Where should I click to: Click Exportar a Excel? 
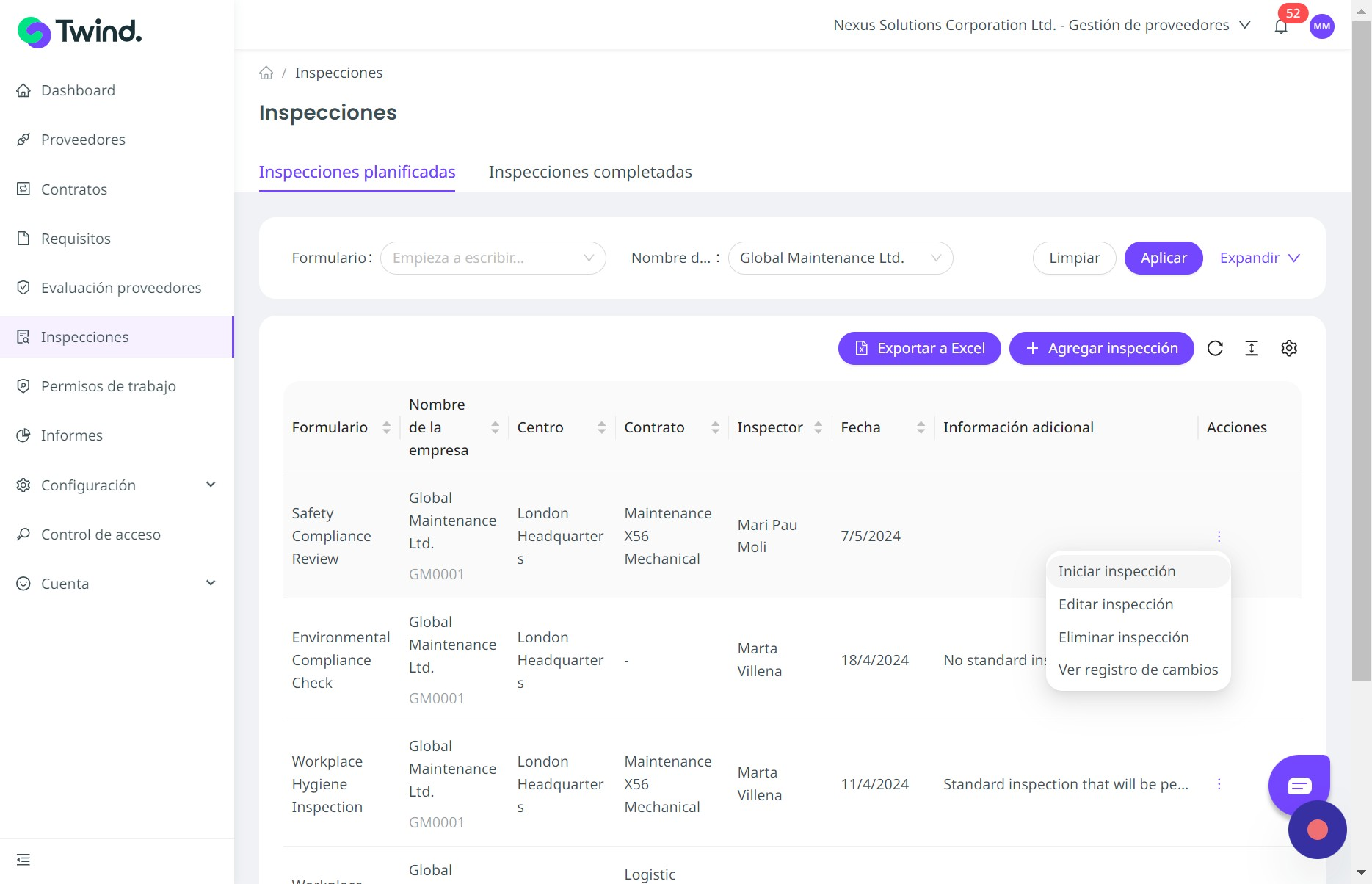tap(919, 348)
